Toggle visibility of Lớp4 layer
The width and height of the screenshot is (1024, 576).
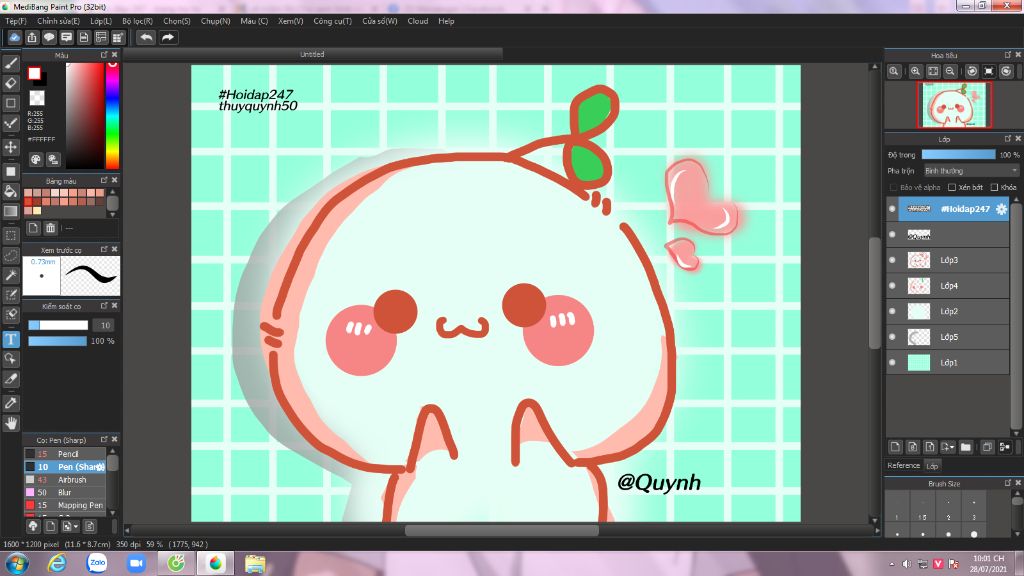(x=892, y=285)
